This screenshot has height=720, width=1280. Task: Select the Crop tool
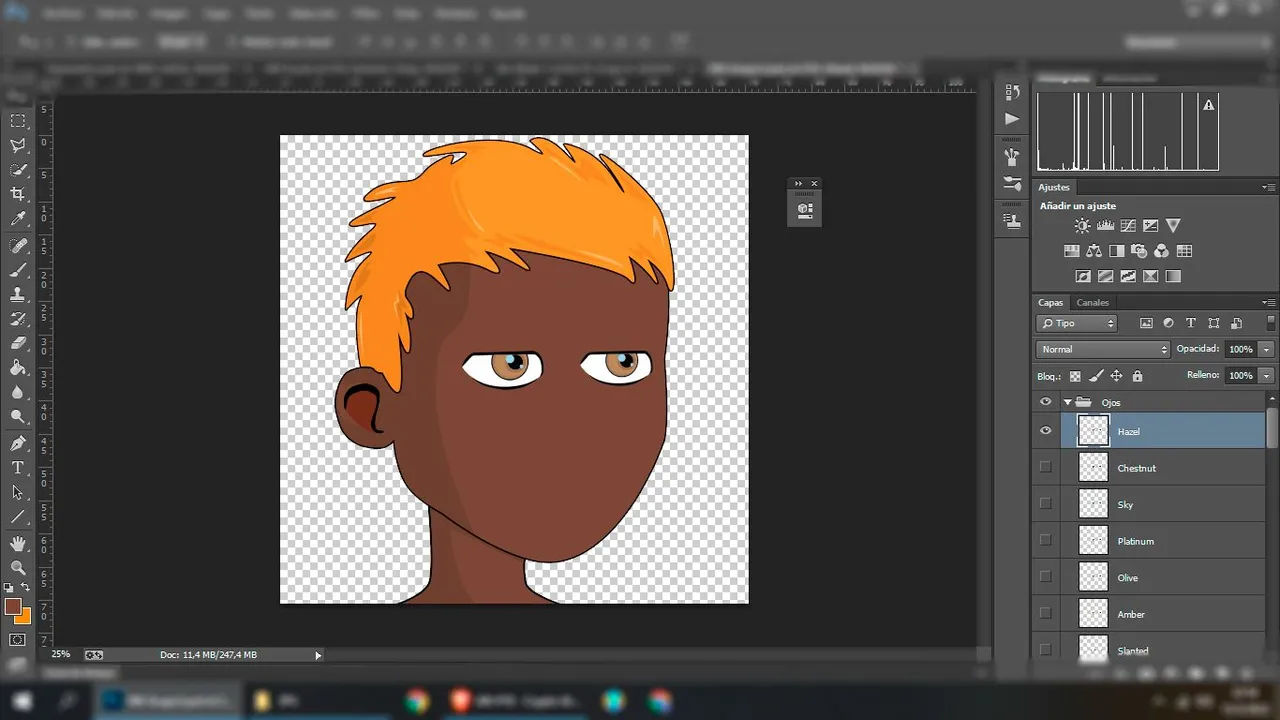point(18,194)
